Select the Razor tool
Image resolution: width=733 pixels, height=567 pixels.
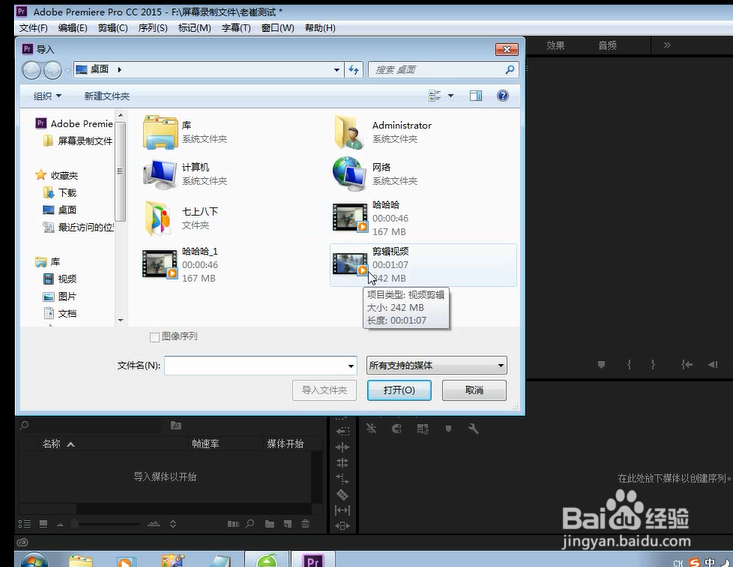point(342,494)
